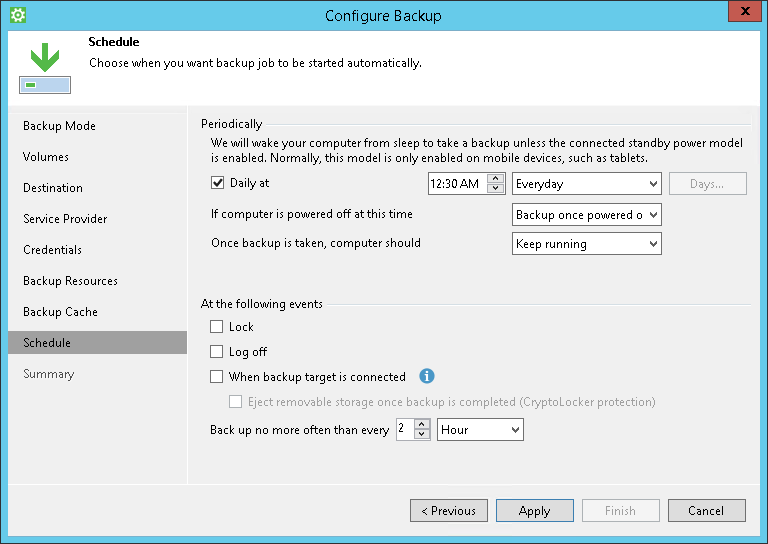Switch to the Destination step
The height and width of the screenshot is (544, 768).
53,188
